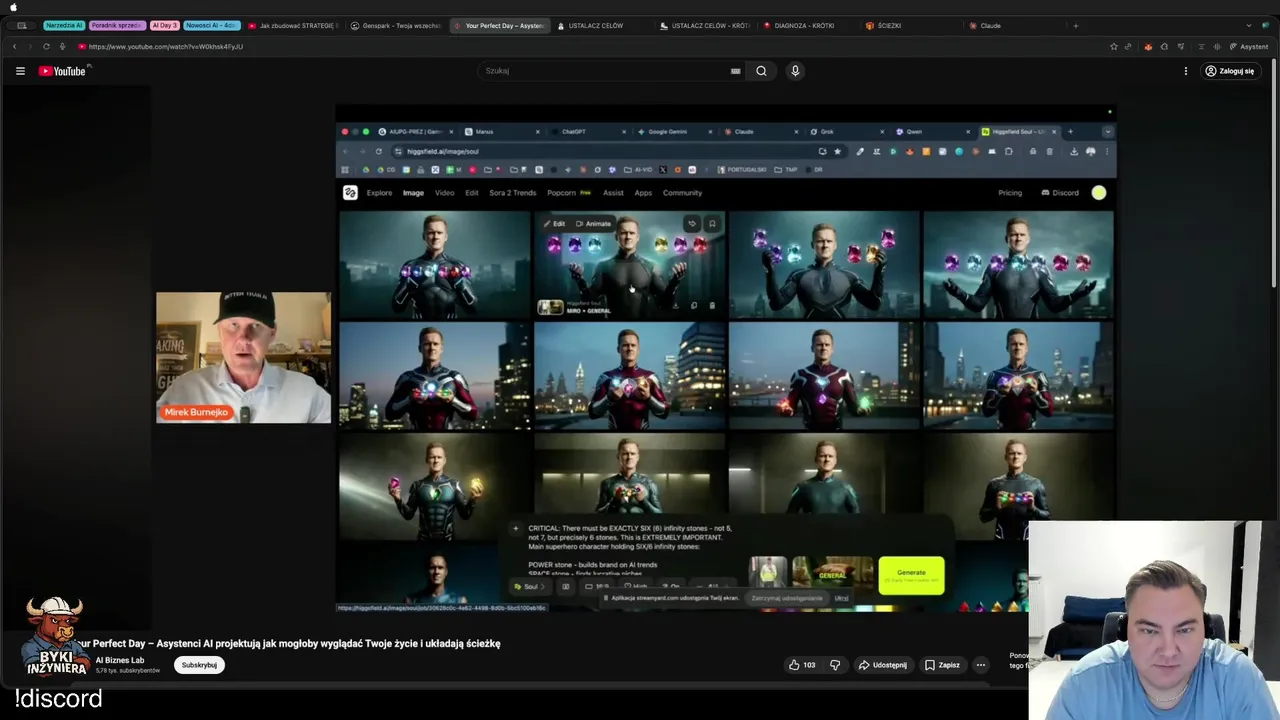Viewport: 1280px width, 720px height.
Task: Open the Poradnik sprzedaży tab group
Action: coord(117,25)
